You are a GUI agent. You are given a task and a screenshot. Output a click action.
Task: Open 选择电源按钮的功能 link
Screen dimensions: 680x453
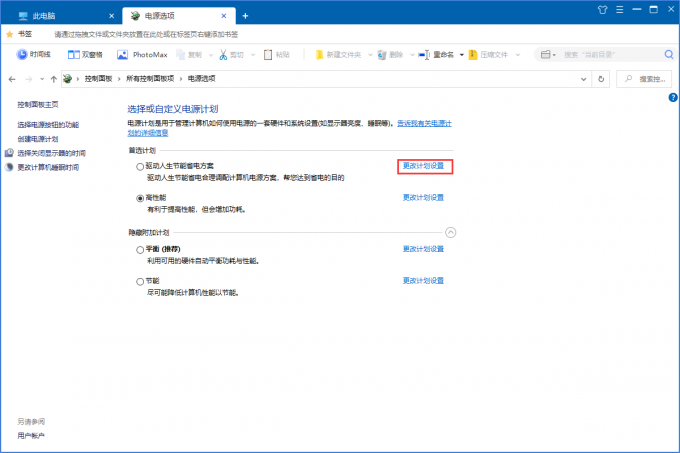48,125
